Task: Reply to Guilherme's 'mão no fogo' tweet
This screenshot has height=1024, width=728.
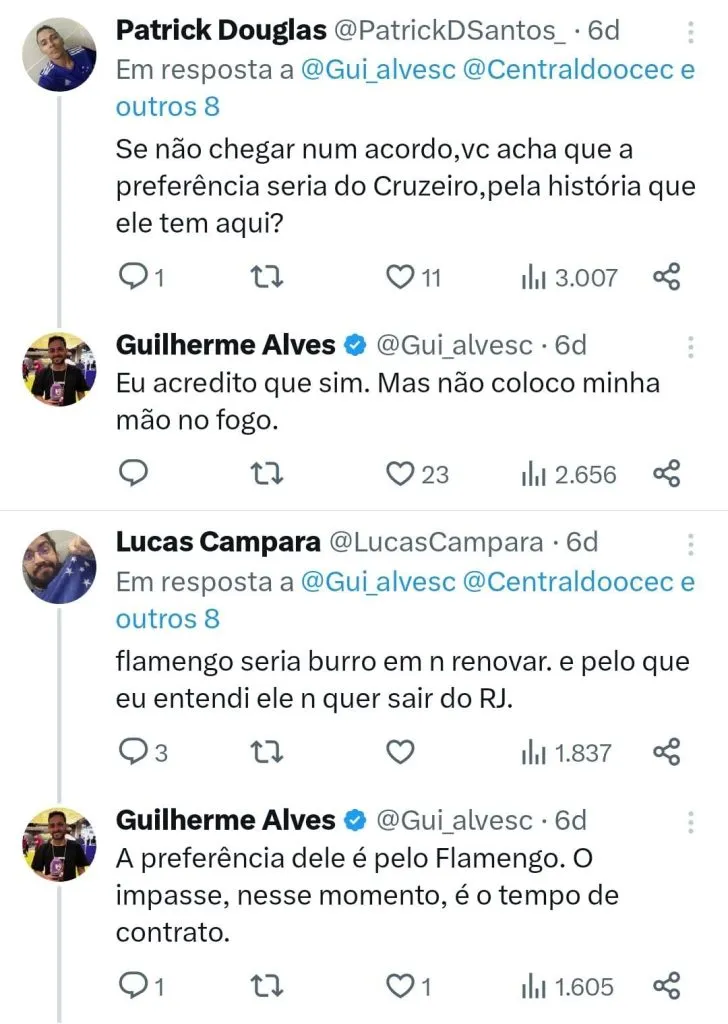Action: (x=134, y=473)
